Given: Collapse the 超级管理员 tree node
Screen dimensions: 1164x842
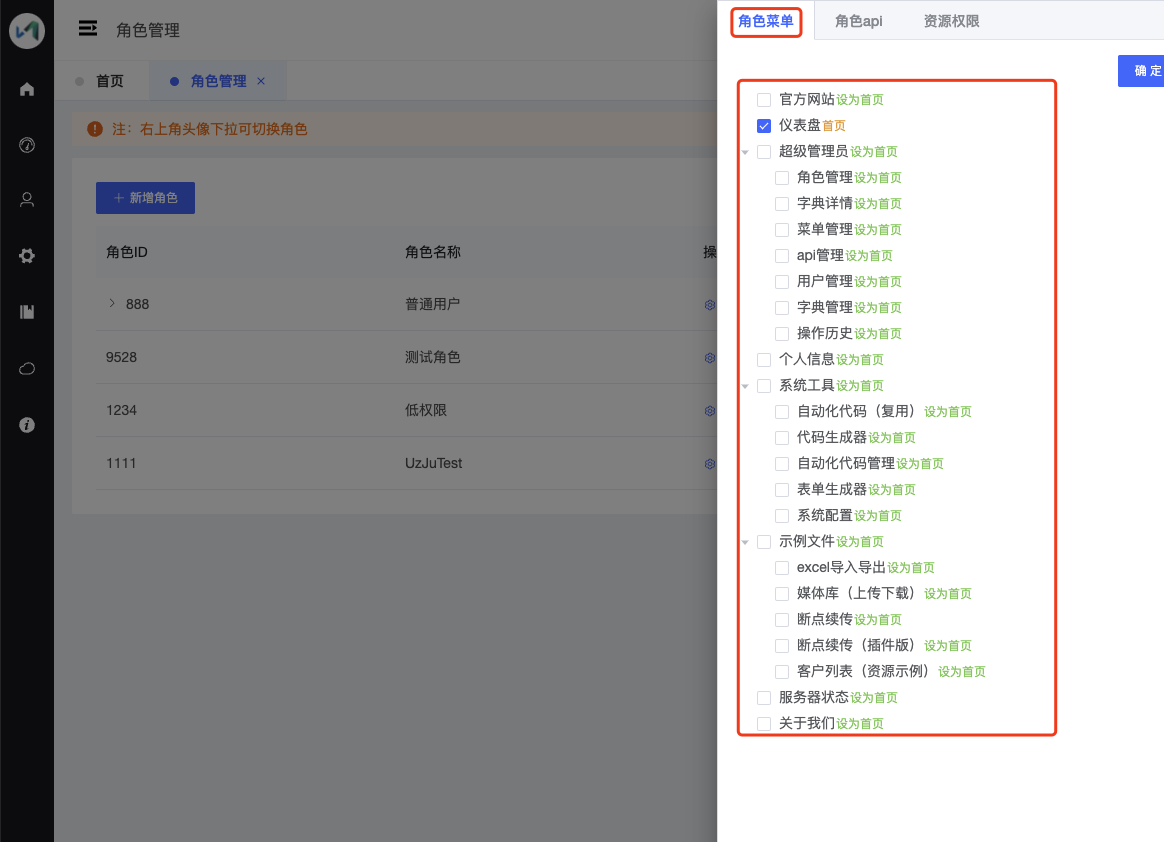Looking at the screenshot, I should click(745, 152).
